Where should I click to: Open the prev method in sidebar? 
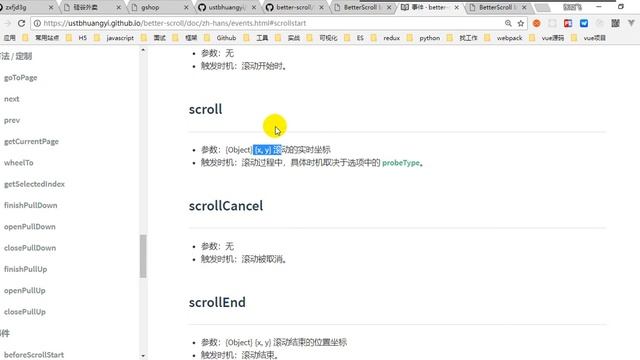click(x=12, y=120)
